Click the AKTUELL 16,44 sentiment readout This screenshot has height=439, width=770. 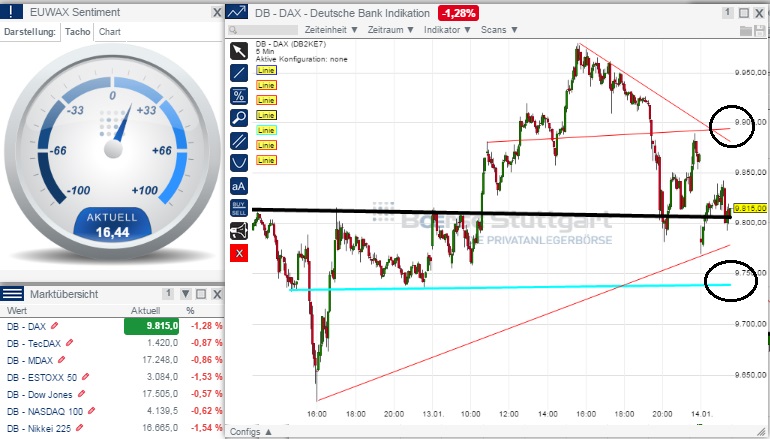112,225
